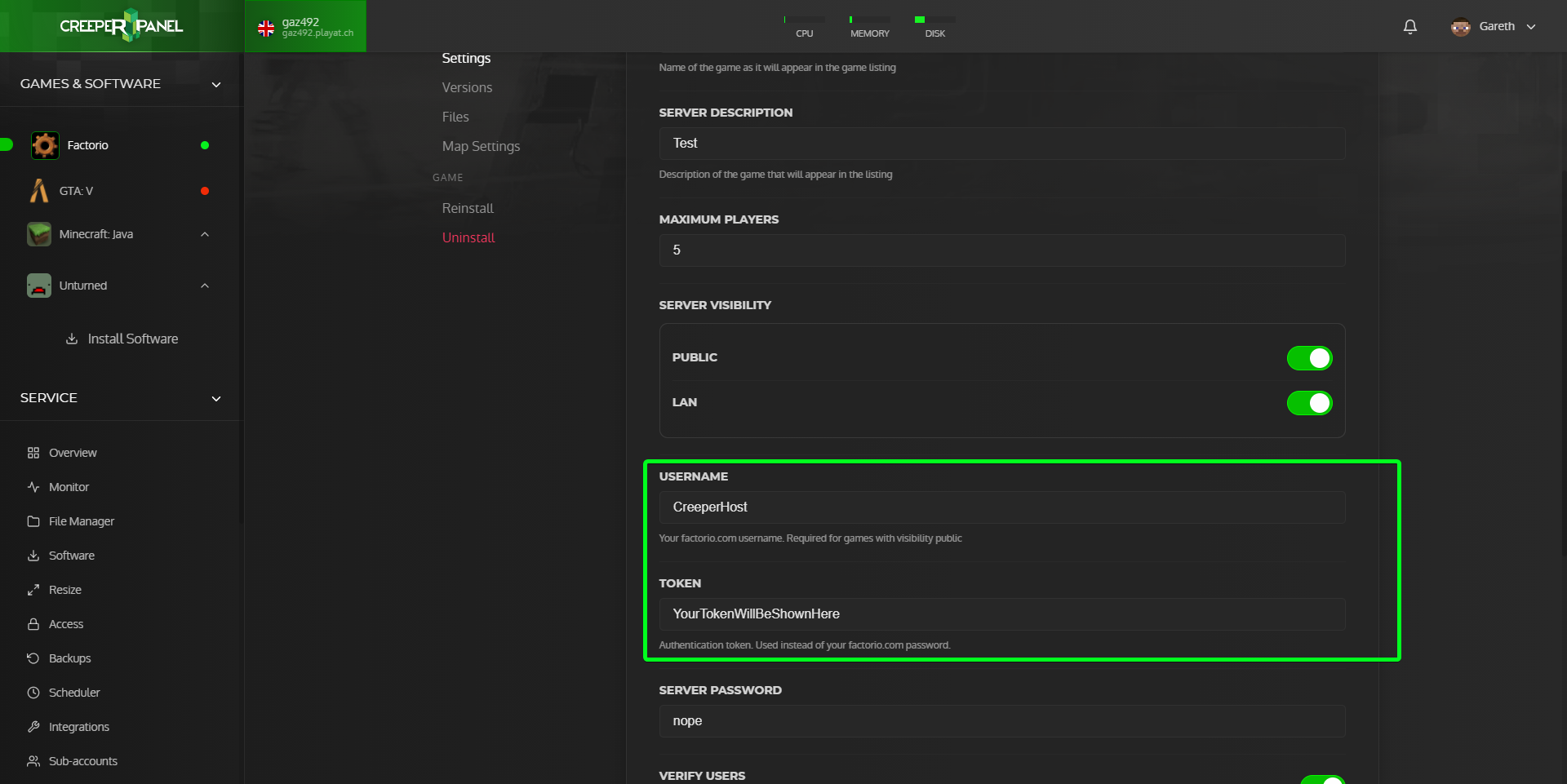Click Gareth's avatar picture
Image resolution: width=1567 pixels, height=784 pixels.
click(1460, 27)
